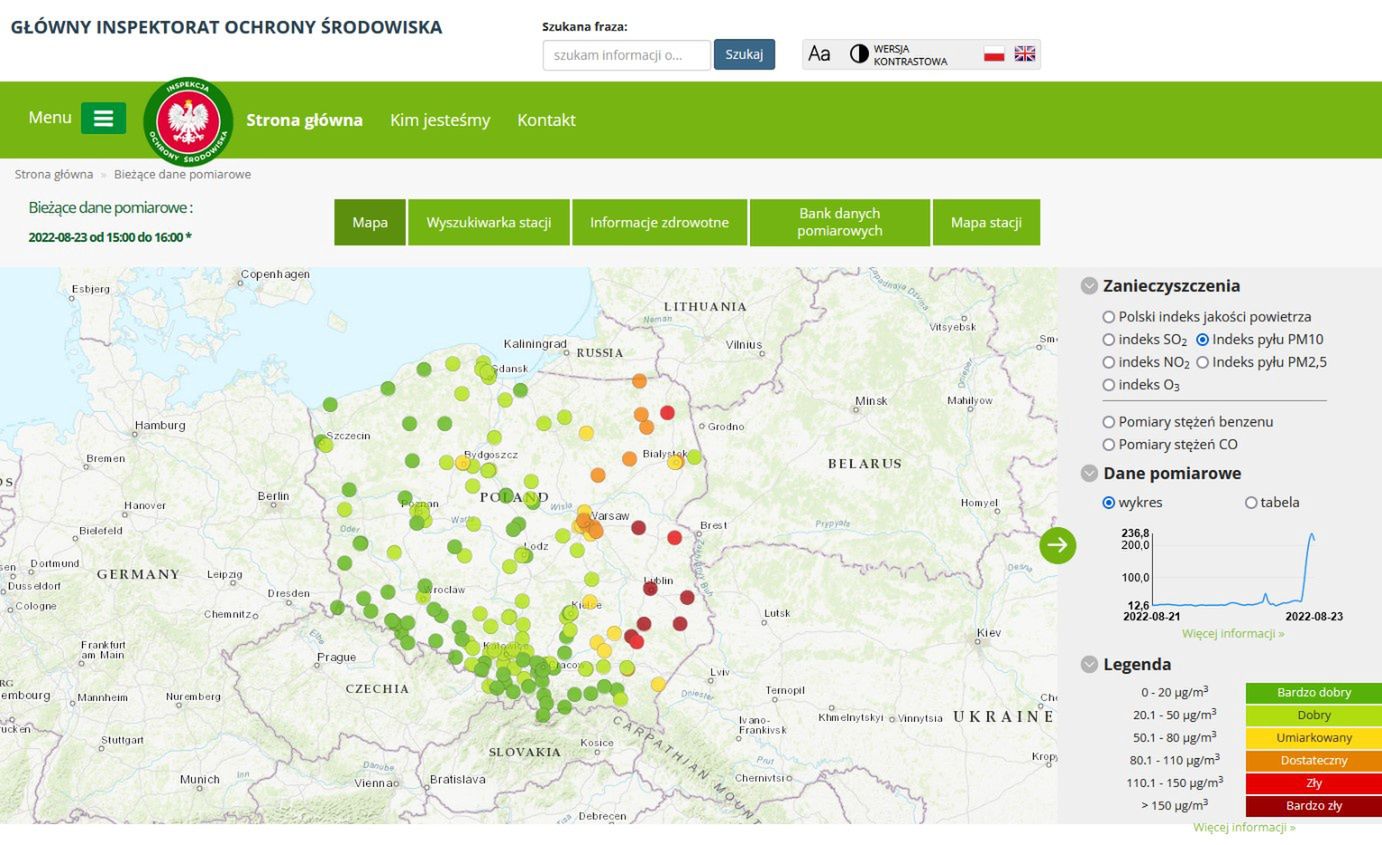The width and height of the screenshot is (1382, 845).
Task: Open the Kontakt page
Action: [546, 120]
